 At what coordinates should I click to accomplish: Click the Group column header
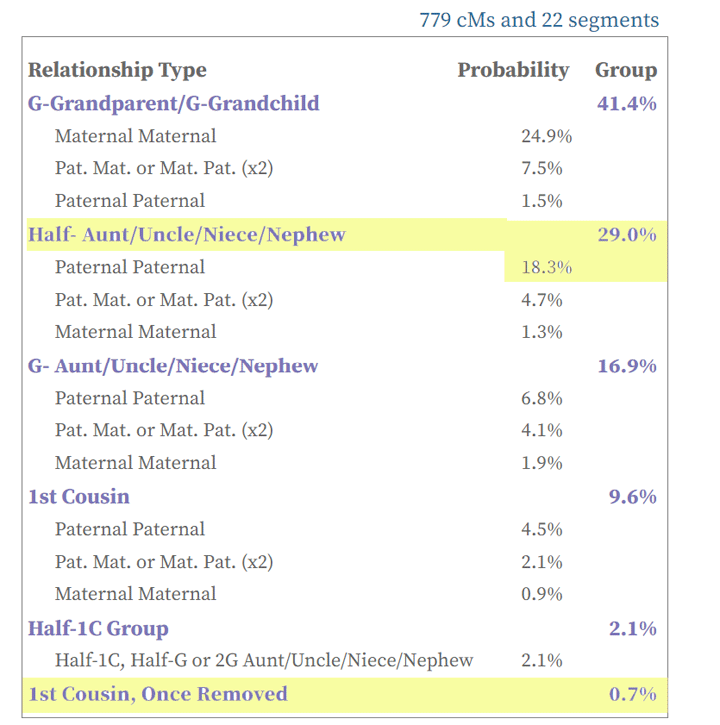click(626, 70)
